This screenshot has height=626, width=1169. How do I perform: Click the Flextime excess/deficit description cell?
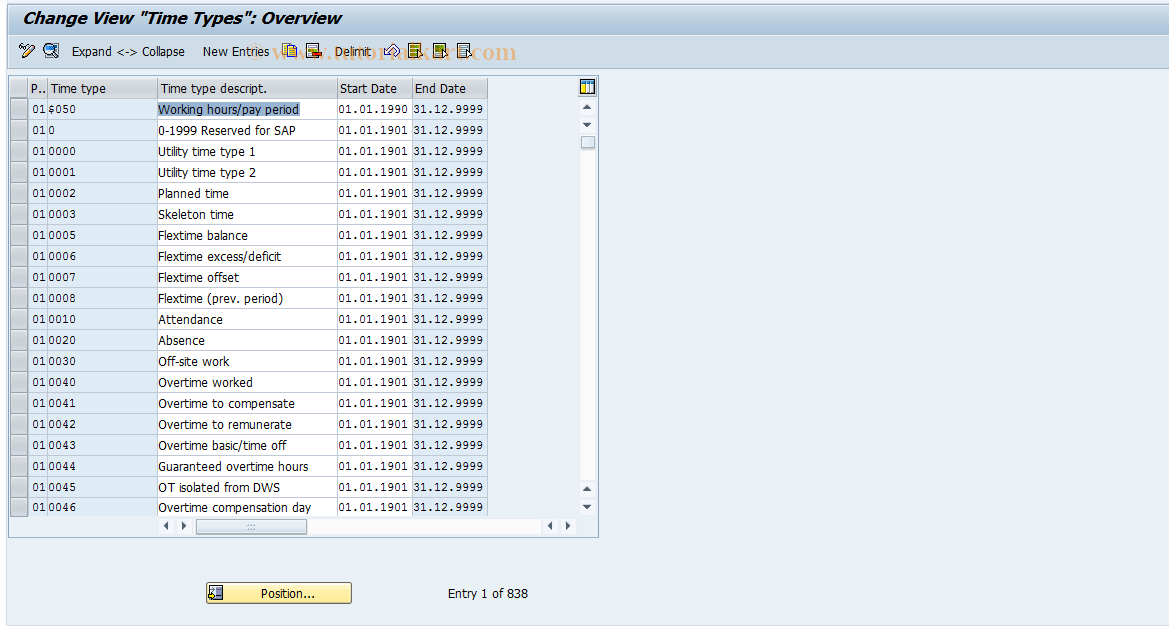pyautogui.click(x=247, y=256)
